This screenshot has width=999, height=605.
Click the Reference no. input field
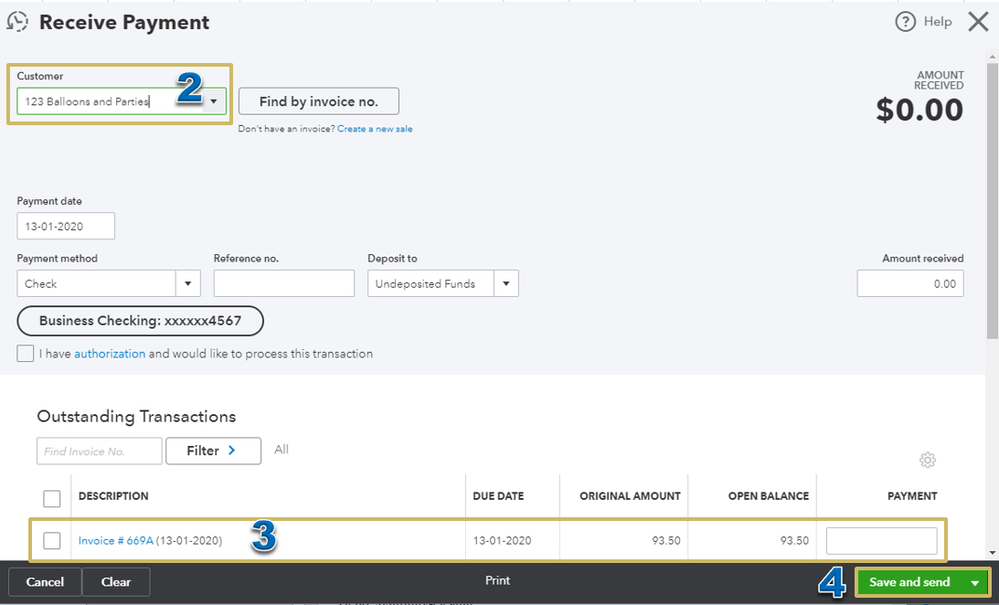pyautogui.click(x=284, y=284)
